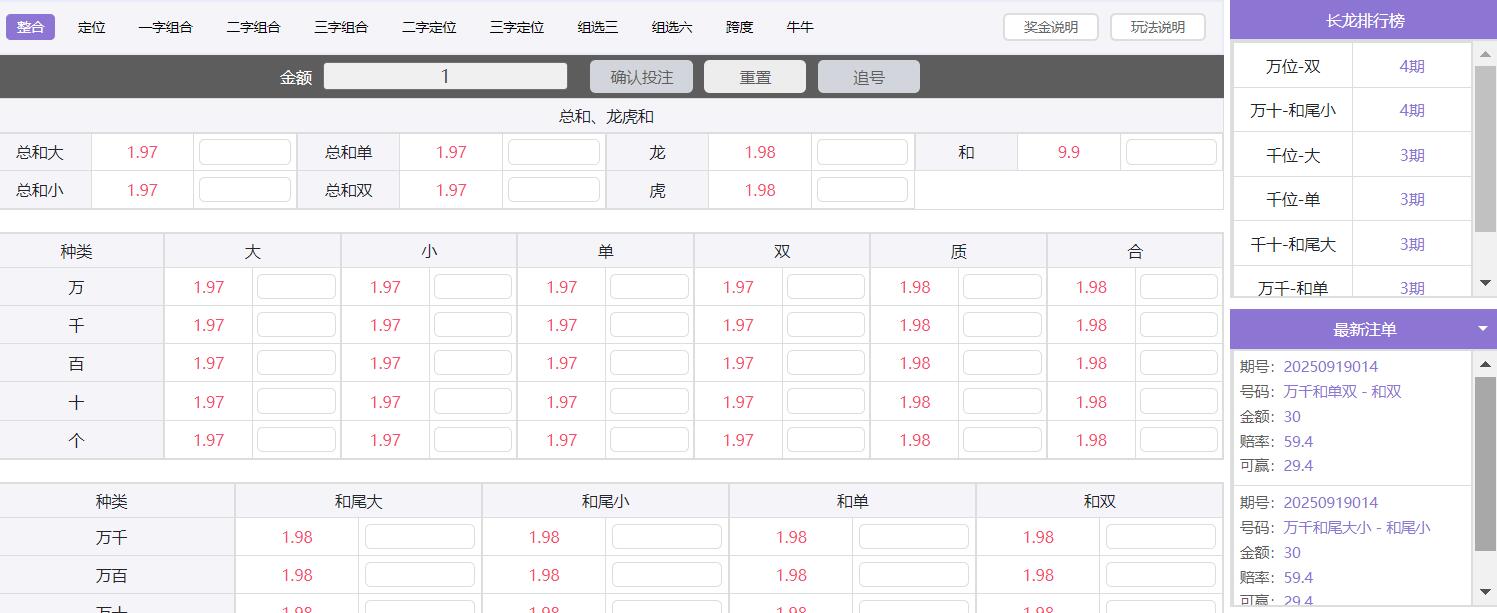Open the 奖金说明 prize description
The height and width of the screenshot is (613, 1497).
[1050, 26]
